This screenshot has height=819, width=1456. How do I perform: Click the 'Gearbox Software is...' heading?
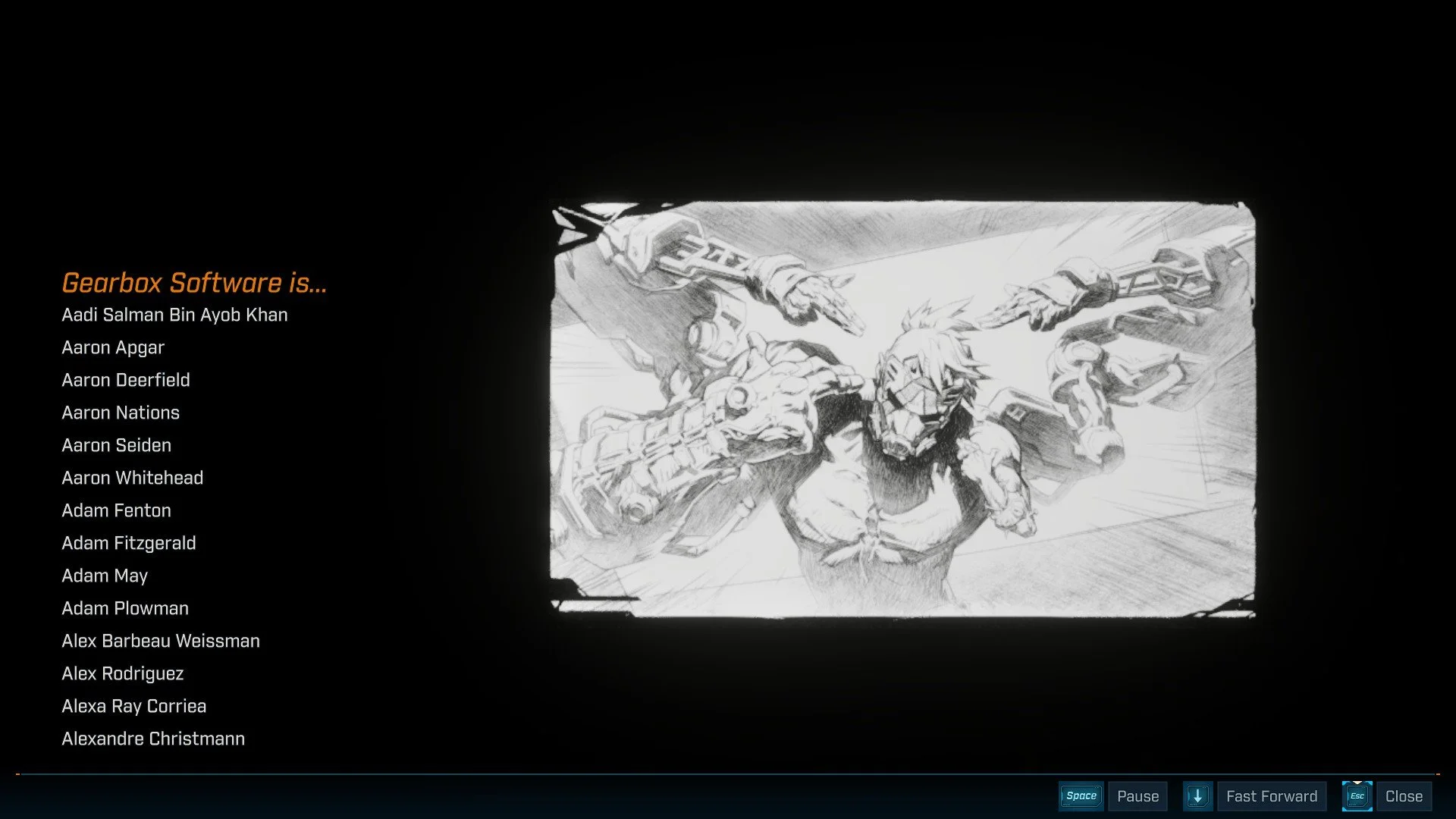coord(194,283)
